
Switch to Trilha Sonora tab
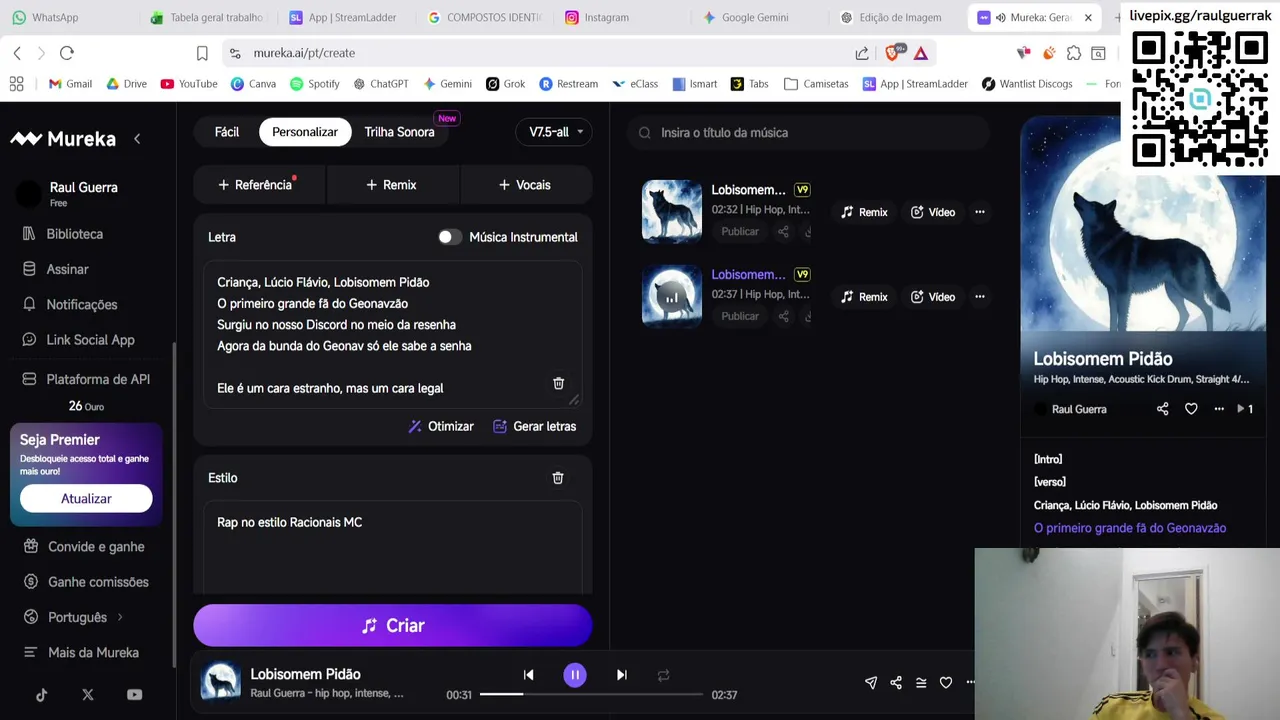[x=399, y=132]
